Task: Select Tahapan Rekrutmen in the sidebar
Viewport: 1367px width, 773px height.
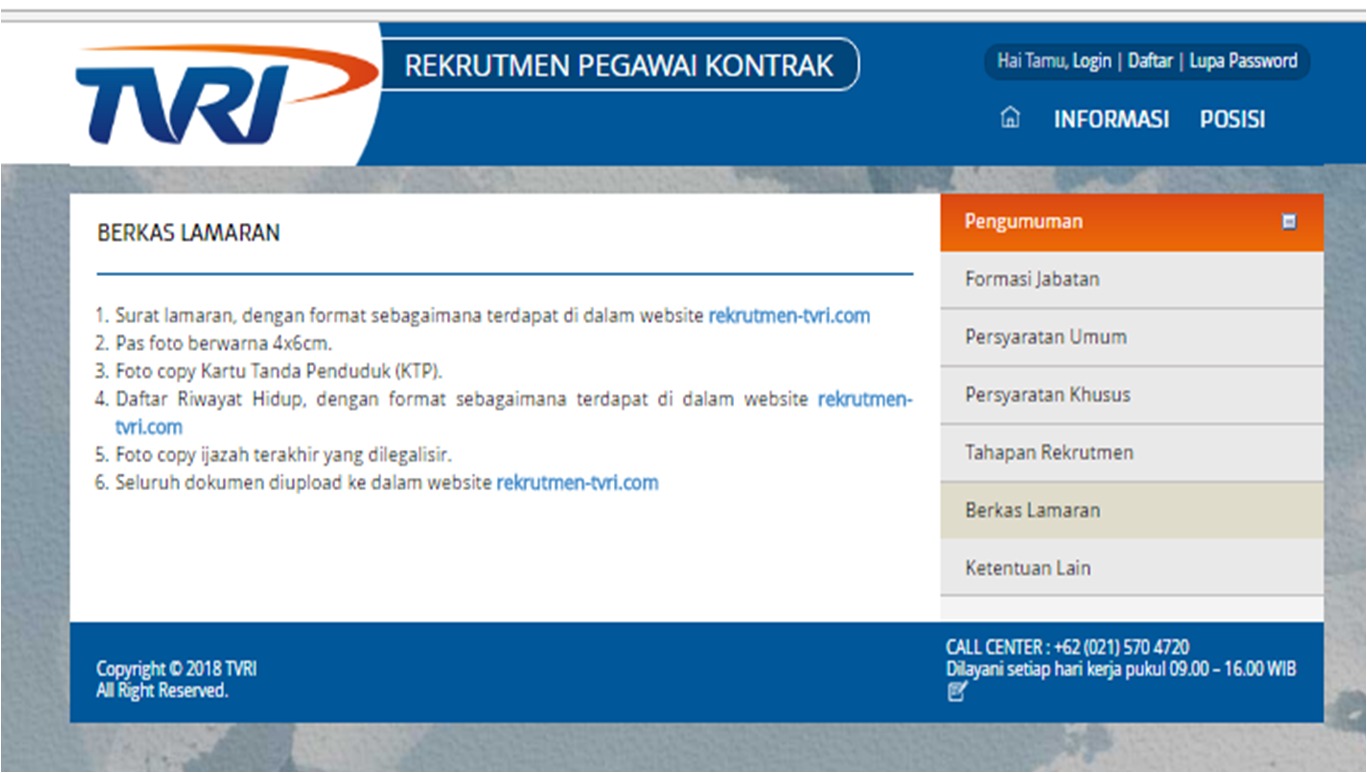Action: pos(1132,453)
